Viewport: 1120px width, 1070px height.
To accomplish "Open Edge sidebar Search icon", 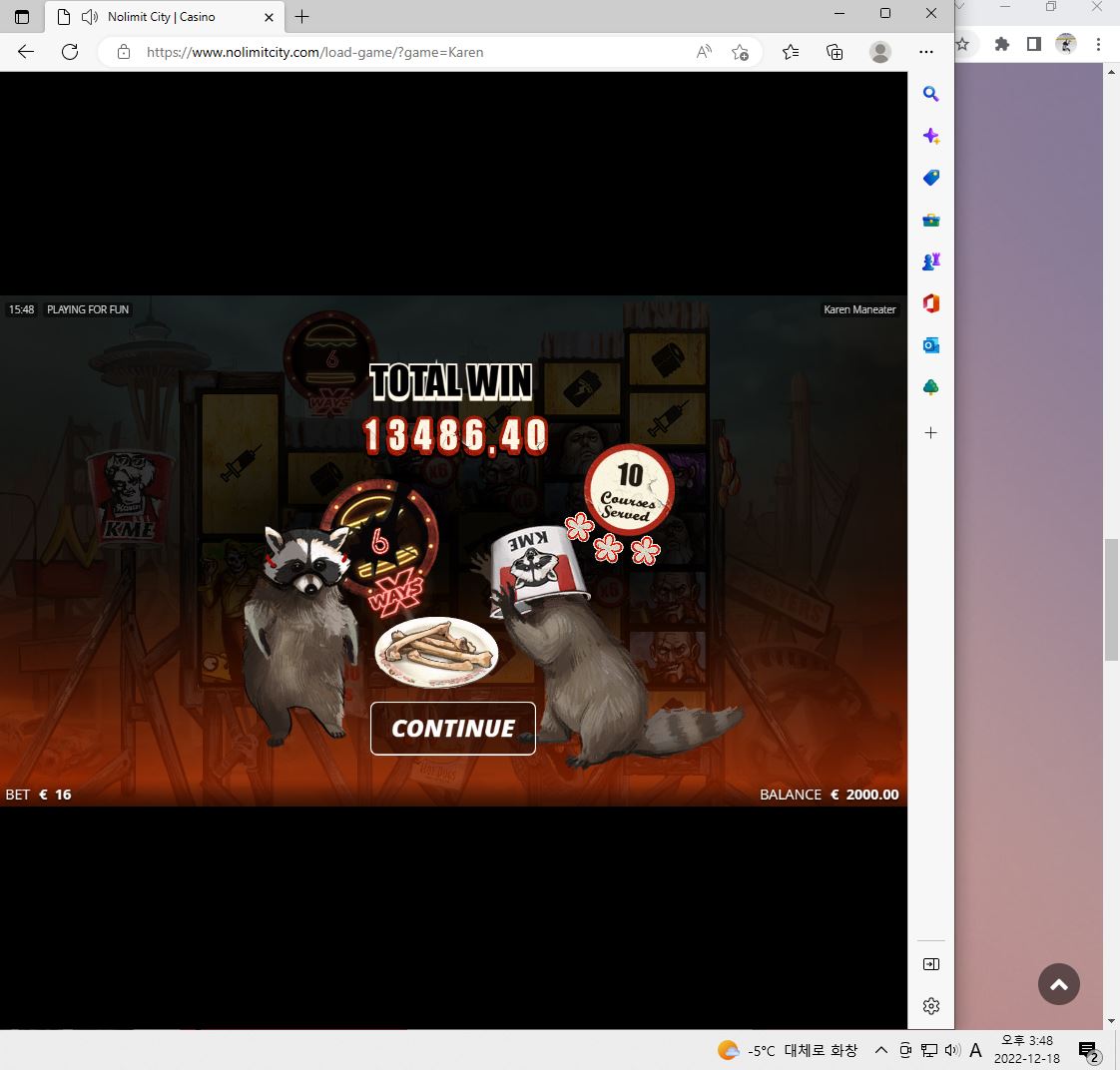I will (x=930, y=94).
